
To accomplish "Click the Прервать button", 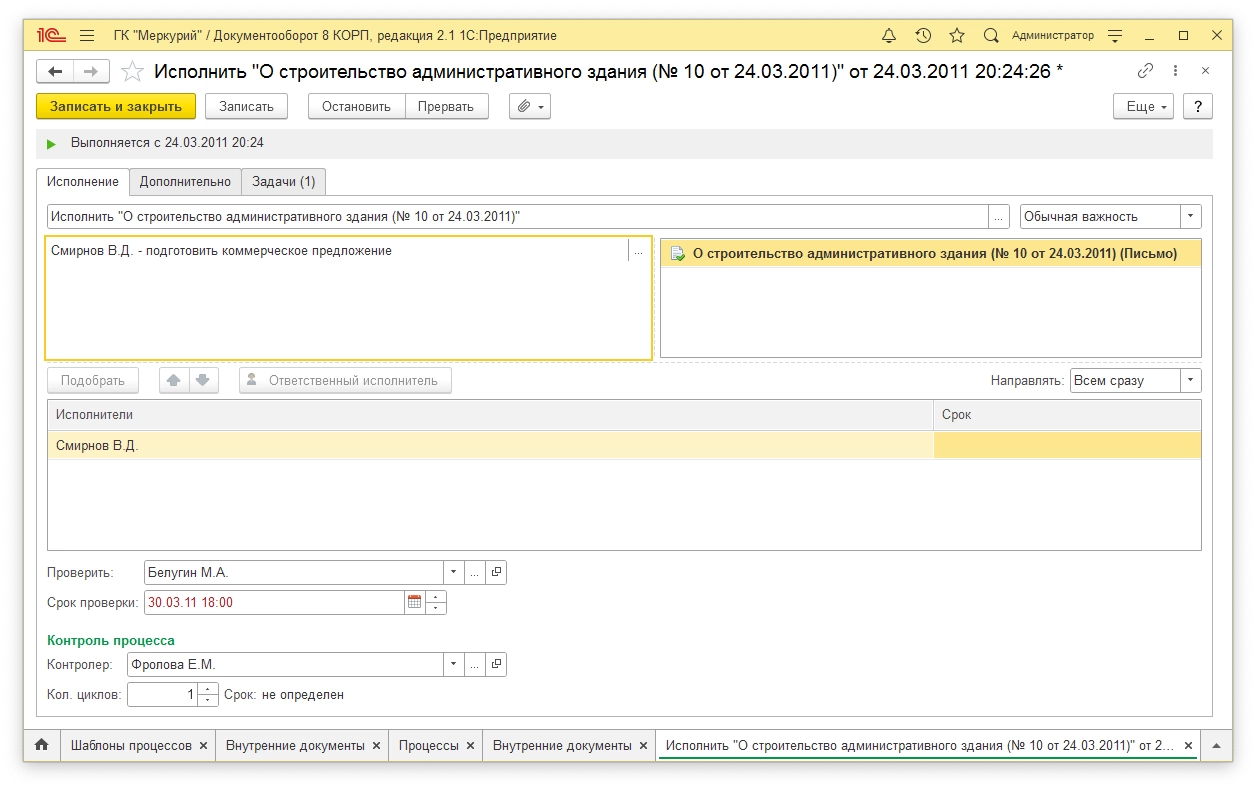I will pyautogui.click(x=446, y=106).
